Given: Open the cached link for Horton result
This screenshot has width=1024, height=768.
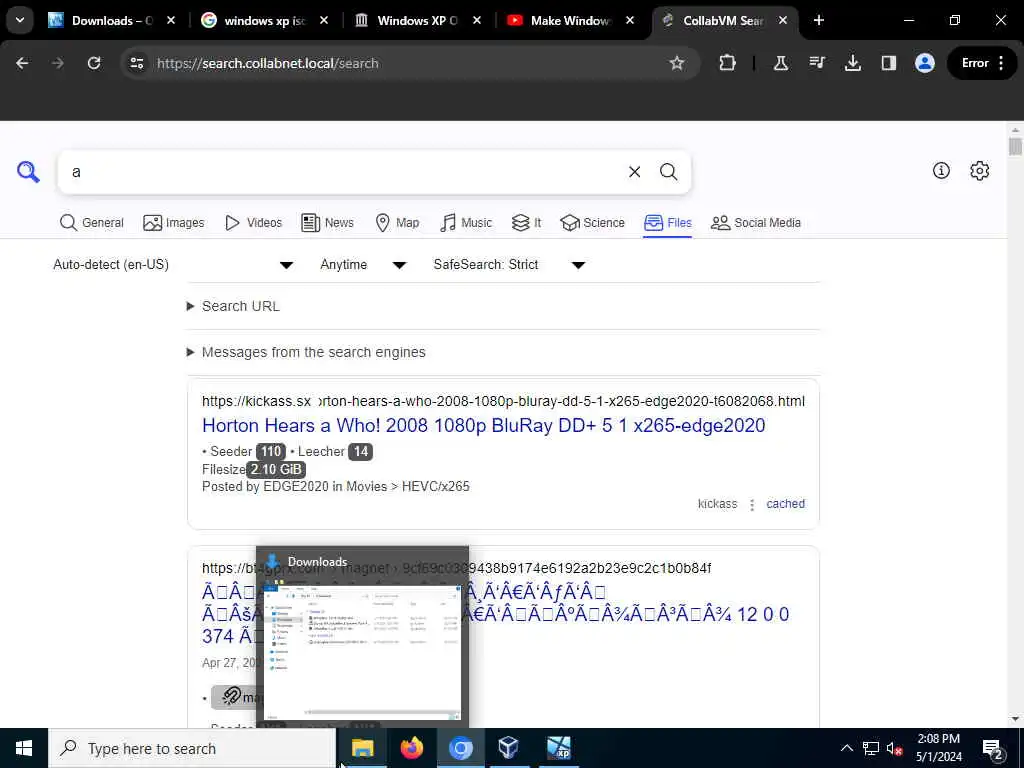Looking at the screenshot, I should click(x=786, y=504).
